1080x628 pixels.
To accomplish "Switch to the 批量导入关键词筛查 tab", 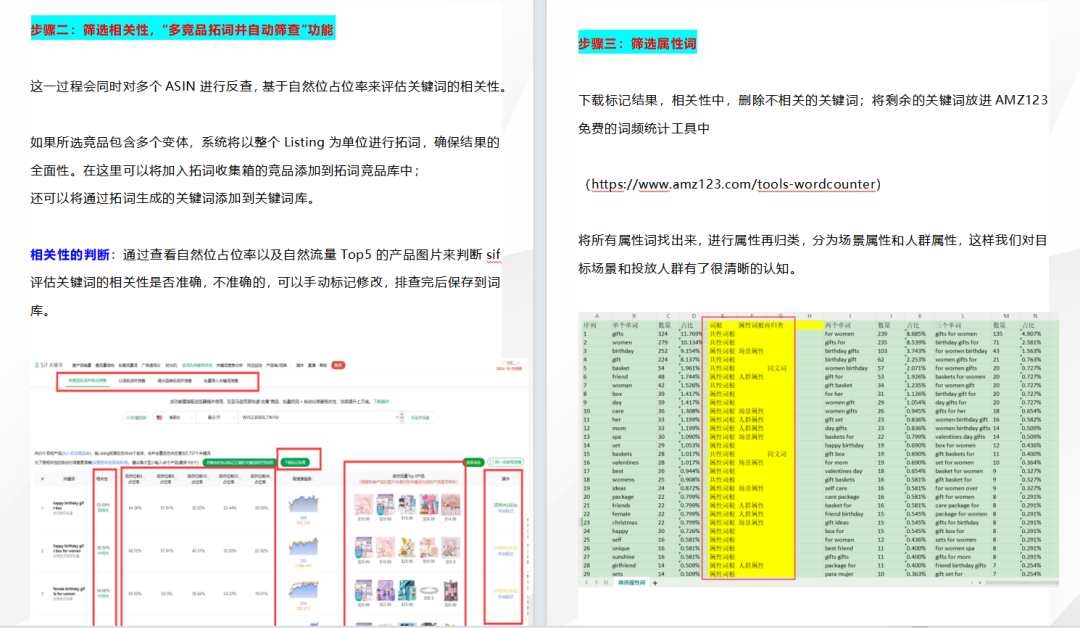I will (222, 382).
